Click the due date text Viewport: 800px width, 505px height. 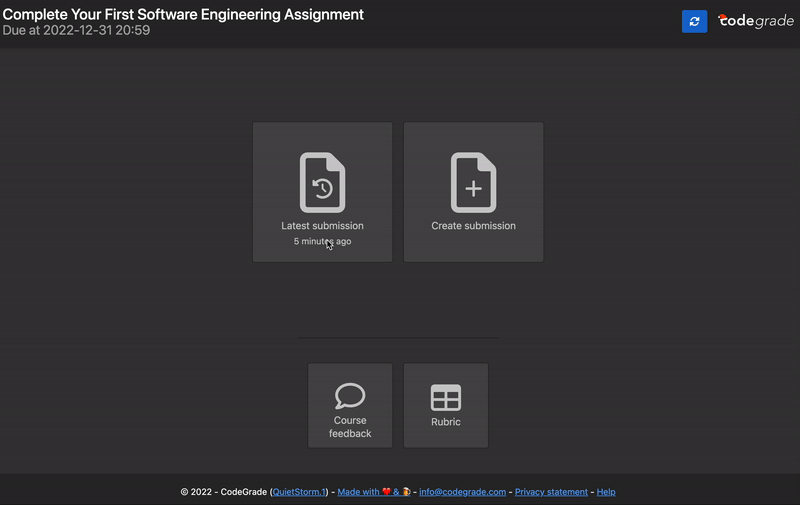(x=77, y=30)
